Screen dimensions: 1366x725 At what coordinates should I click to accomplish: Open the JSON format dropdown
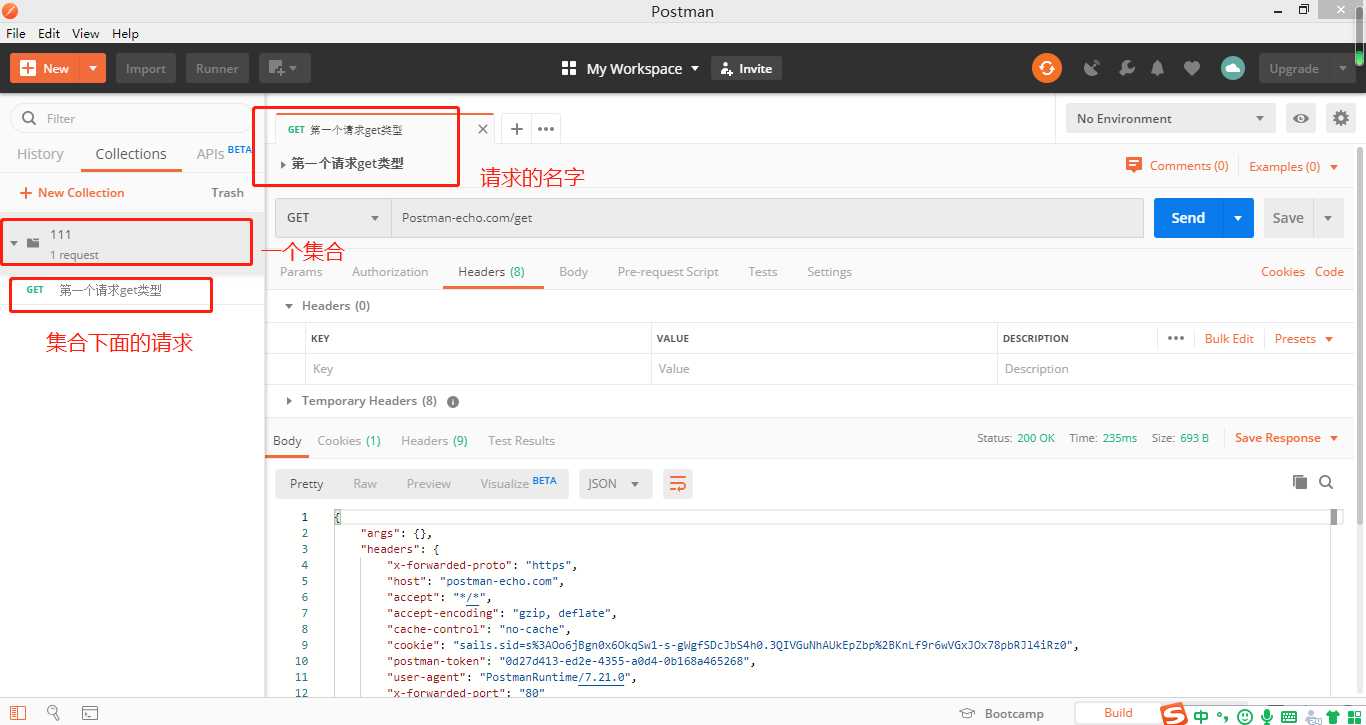(x=615, y=483)
